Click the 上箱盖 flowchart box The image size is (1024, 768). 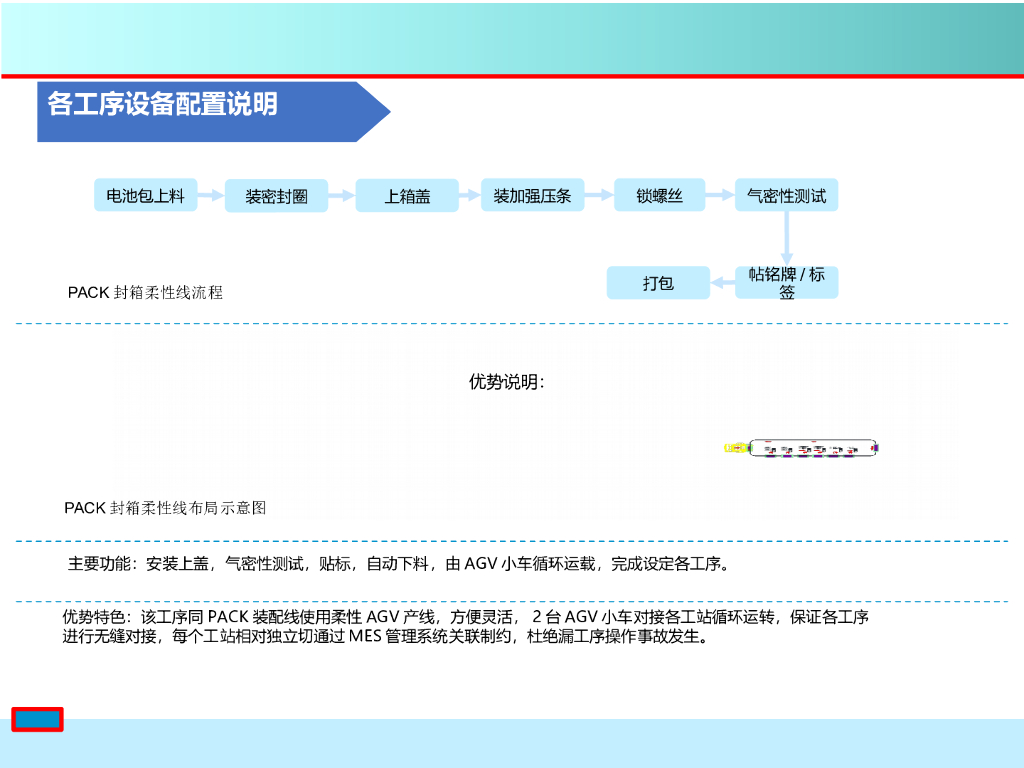407,196
